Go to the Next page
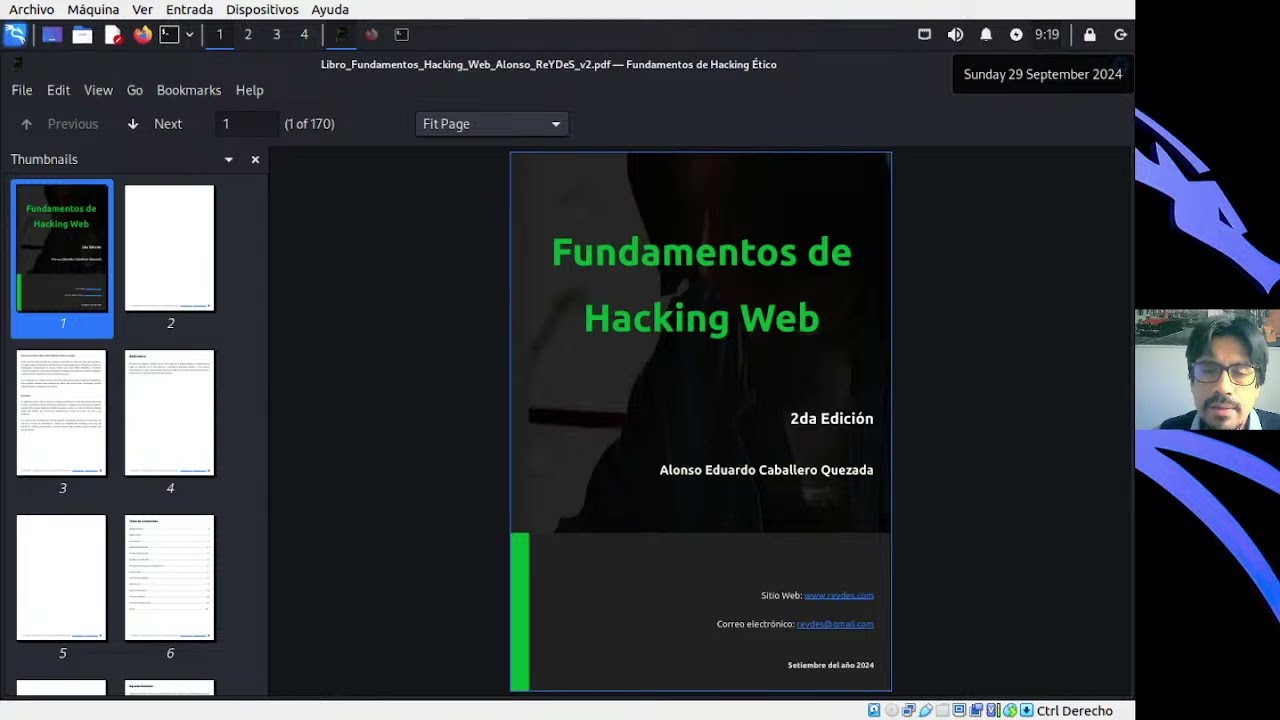This screenshot has width=1280, height=720. [155, 124]
